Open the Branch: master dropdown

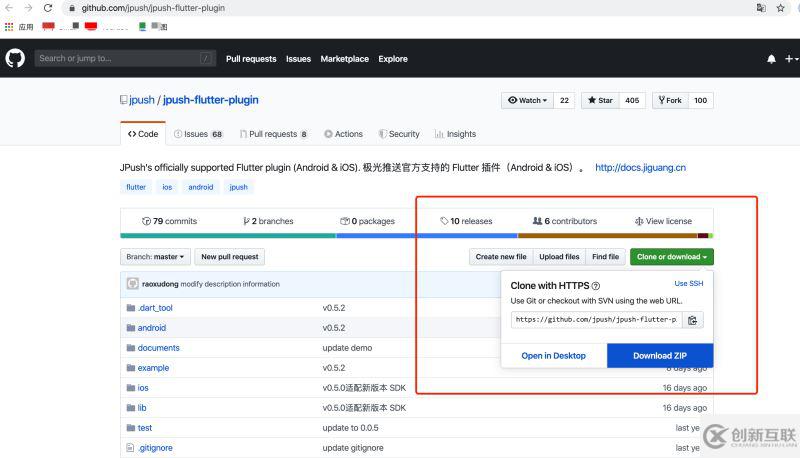tap(154, 257)
